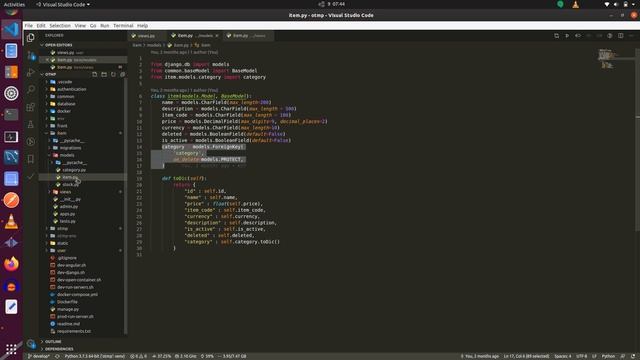Click the code minimap preview
This screenshot has height=360, width=640.
(608, 59)
